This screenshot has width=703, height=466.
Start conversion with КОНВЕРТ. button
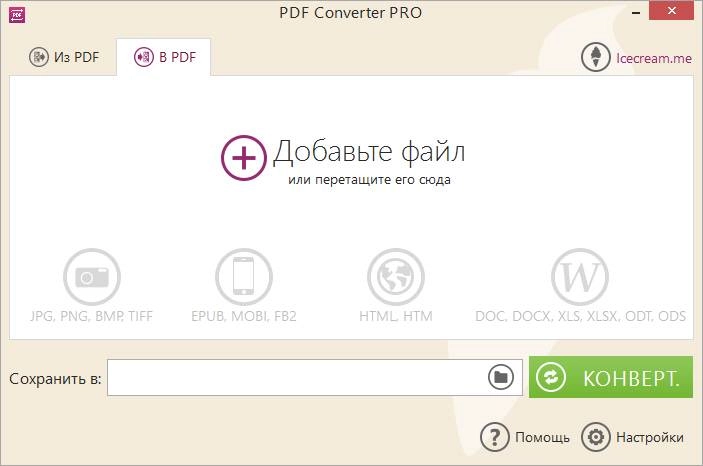[x=611, y=377]
